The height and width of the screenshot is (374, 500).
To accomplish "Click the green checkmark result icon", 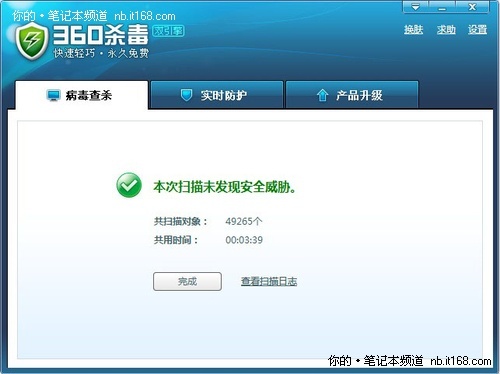I will [x=129, y=185].
